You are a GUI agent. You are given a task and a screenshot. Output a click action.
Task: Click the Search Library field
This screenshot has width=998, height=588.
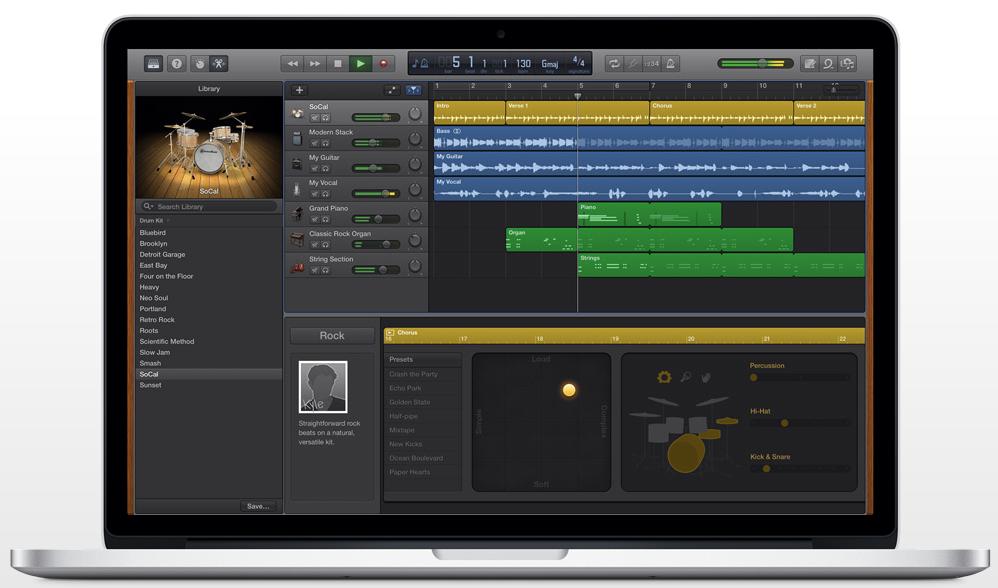coord(209,206)
